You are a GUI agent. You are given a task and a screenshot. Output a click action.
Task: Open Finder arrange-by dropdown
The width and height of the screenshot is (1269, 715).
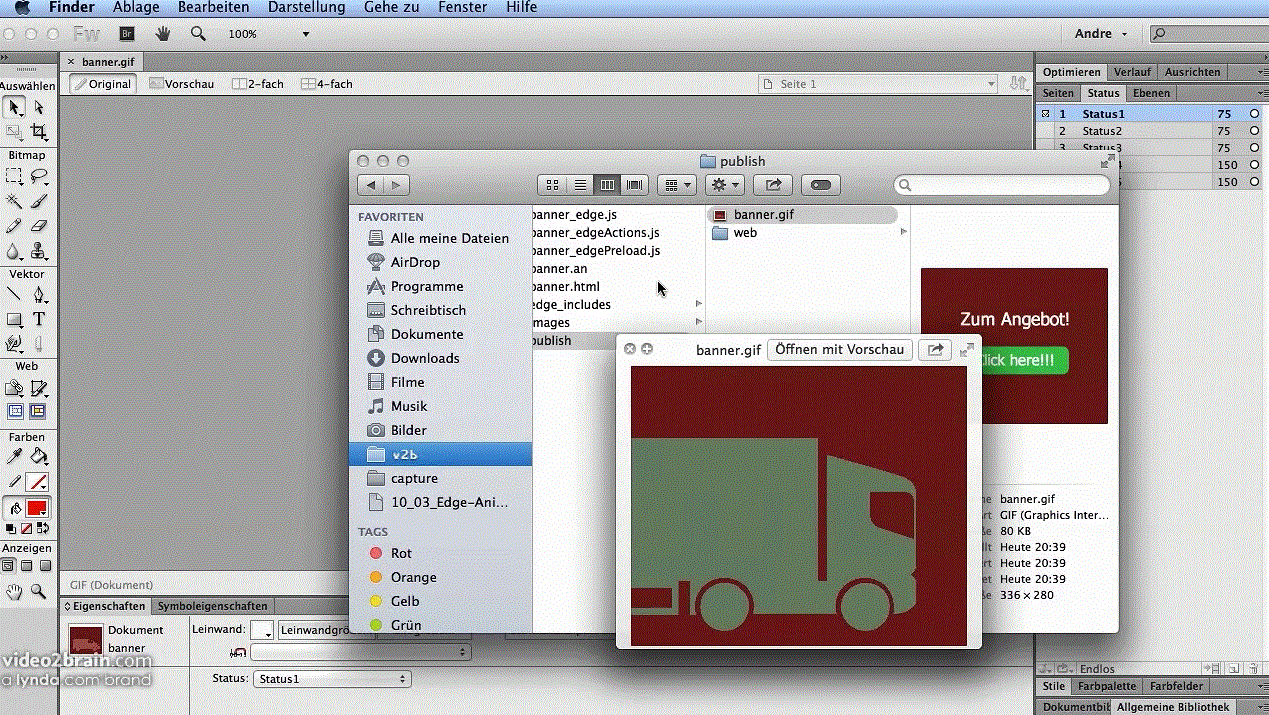[x=677, y=185]
